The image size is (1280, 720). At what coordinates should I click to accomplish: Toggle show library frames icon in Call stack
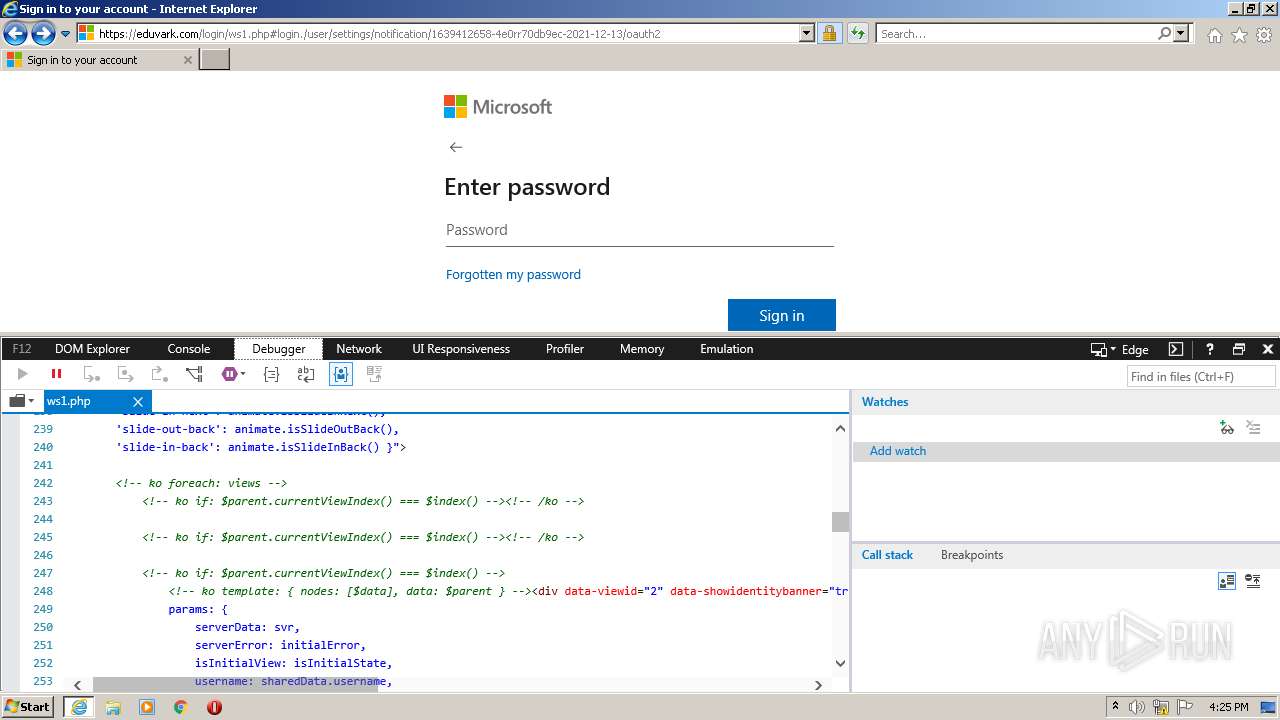[1253, 581]
